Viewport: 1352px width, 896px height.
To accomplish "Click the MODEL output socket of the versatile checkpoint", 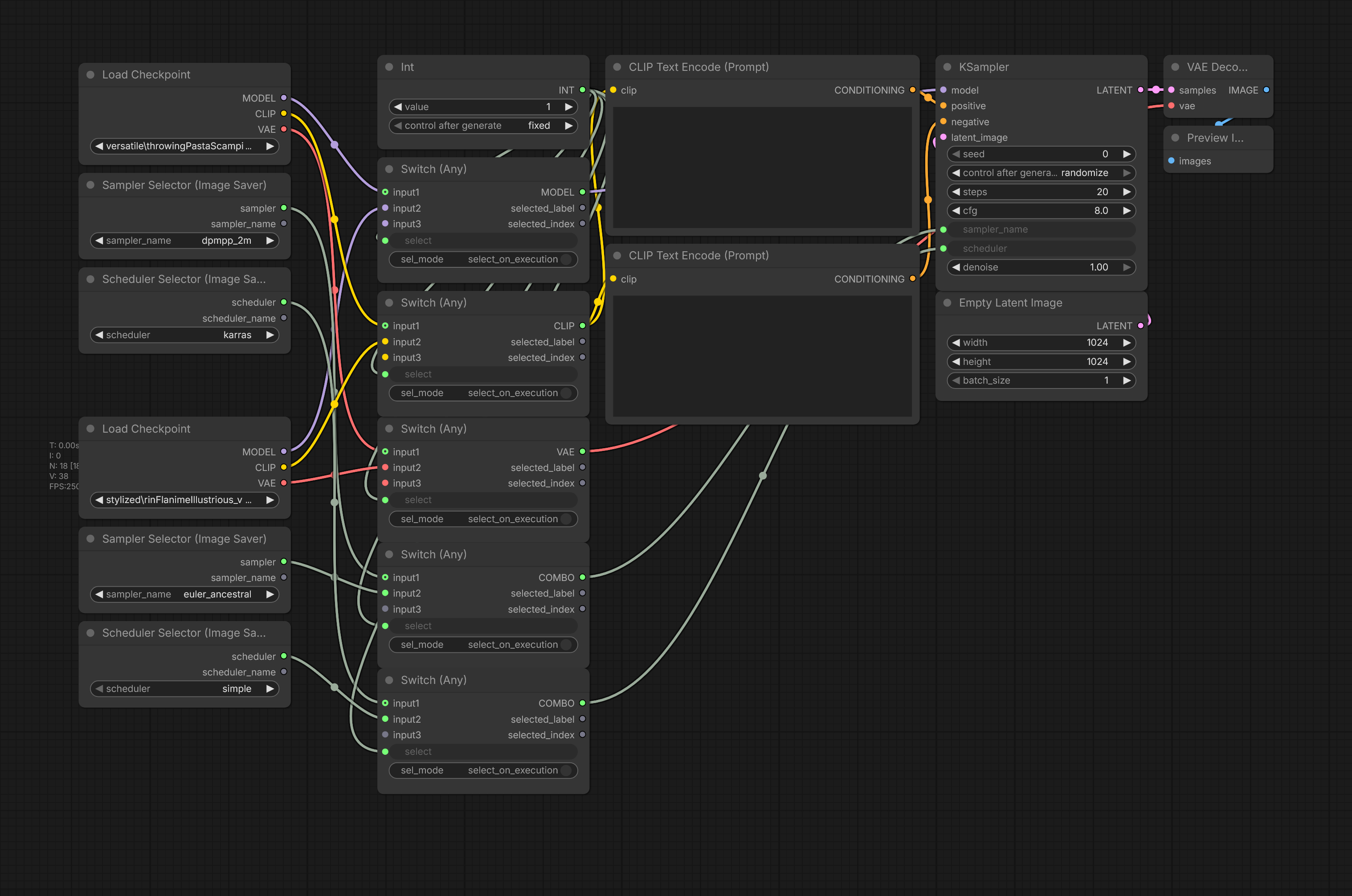I will (284, 98).
